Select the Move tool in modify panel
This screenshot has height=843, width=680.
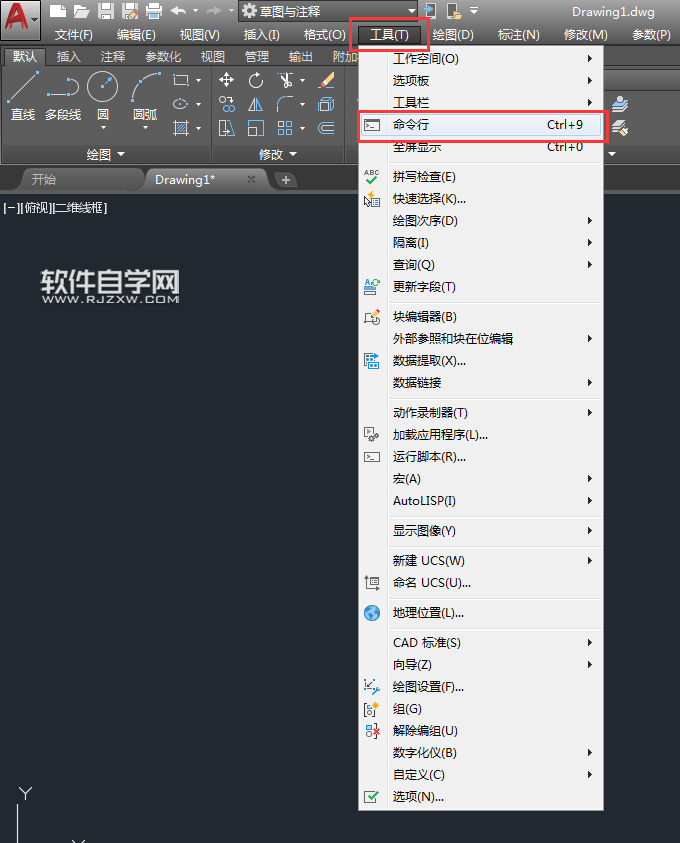(226, 80)
